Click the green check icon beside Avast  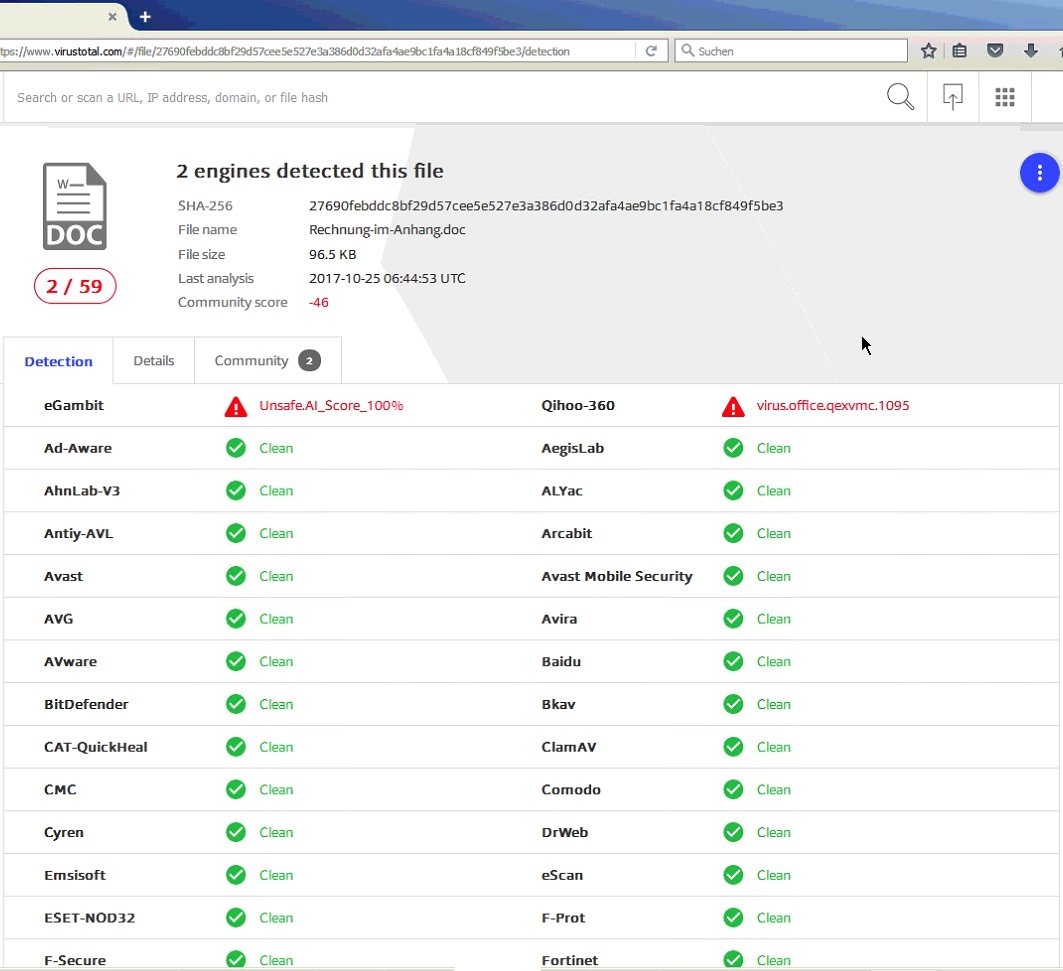236,576
